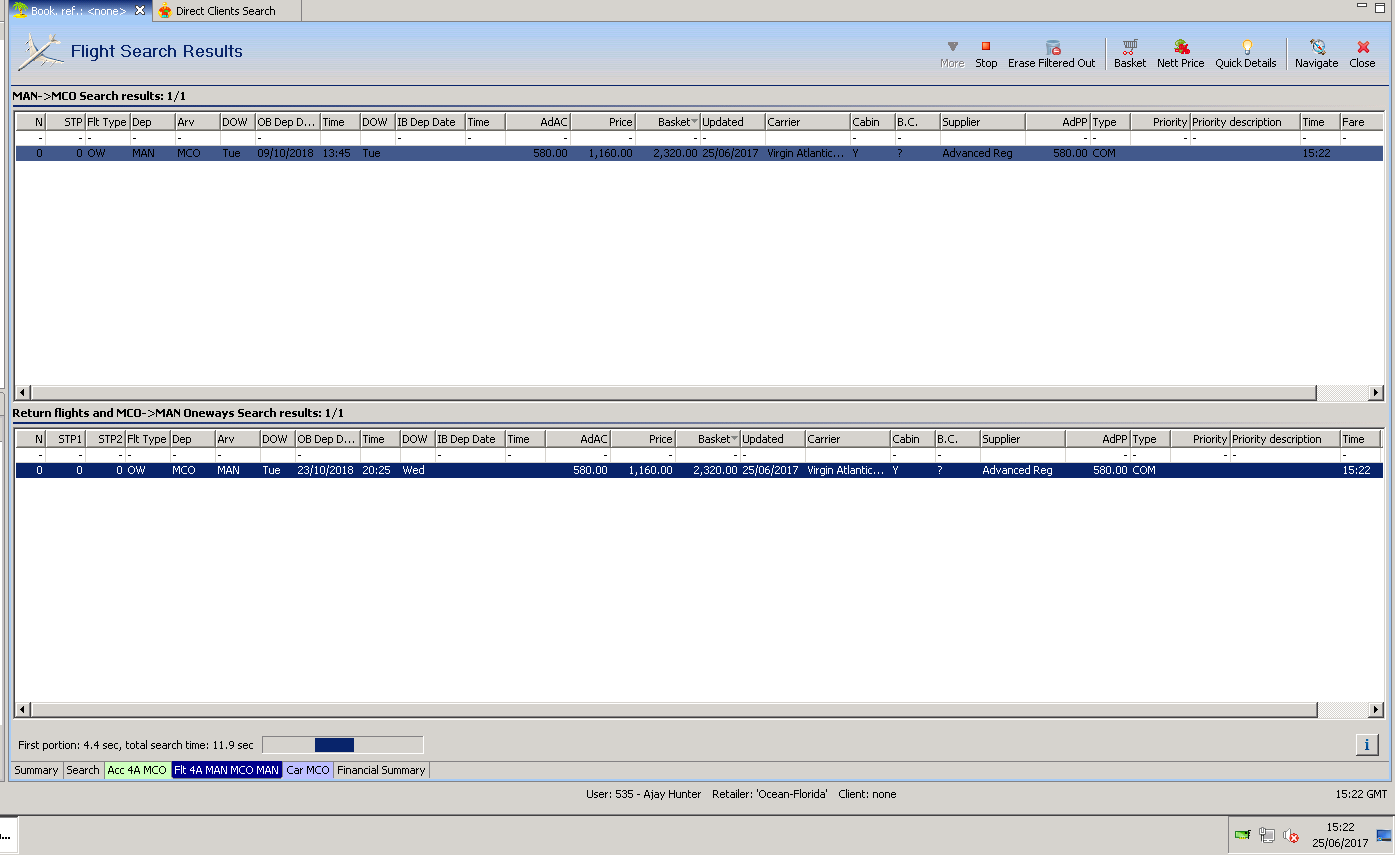This screenshot has height=855, width=1395.
Task: Click the AdPP header in the MAN->MCO table
Action: click(x=1058, y=122)
